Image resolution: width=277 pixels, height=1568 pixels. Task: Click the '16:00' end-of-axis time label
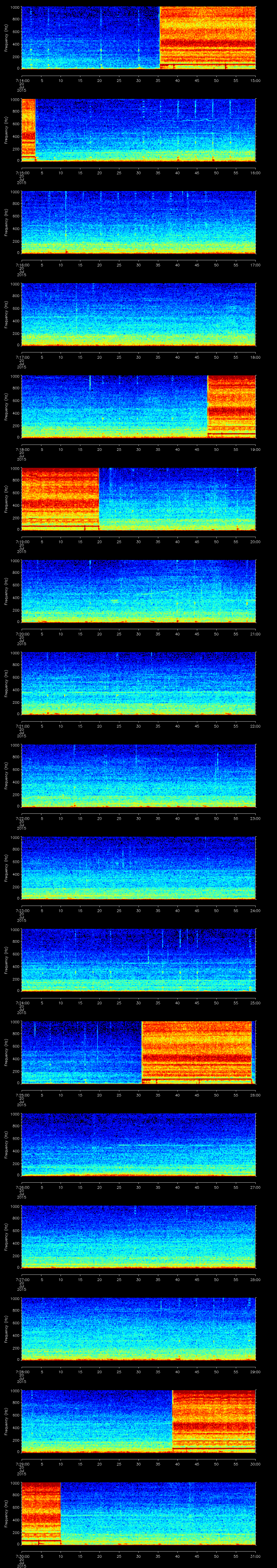pyautogui.click(x=255, y=173)
